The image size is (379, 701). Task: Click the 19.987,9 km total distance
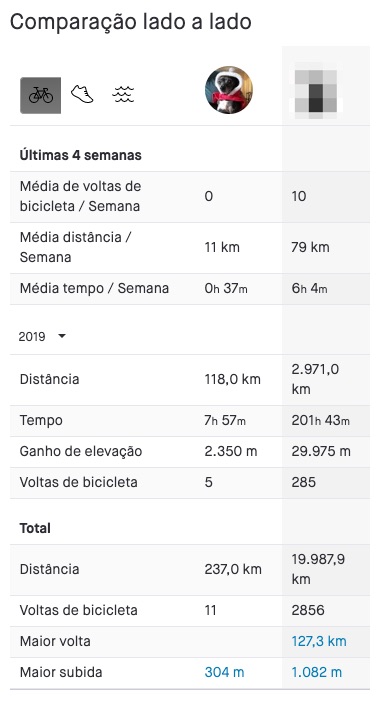317,569
